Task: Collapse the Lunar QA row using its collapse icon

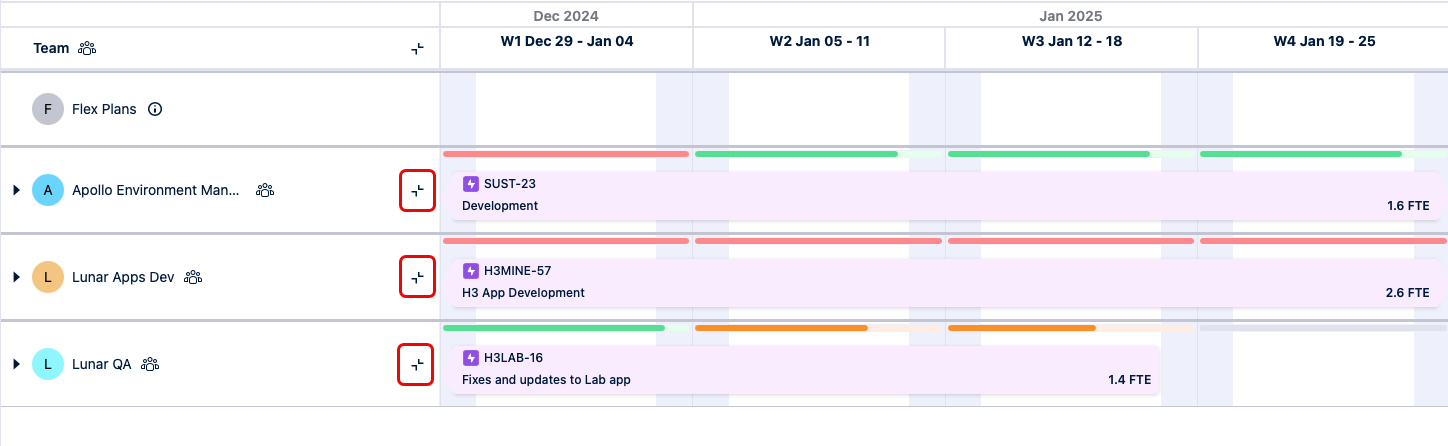Action: (417, 364)
